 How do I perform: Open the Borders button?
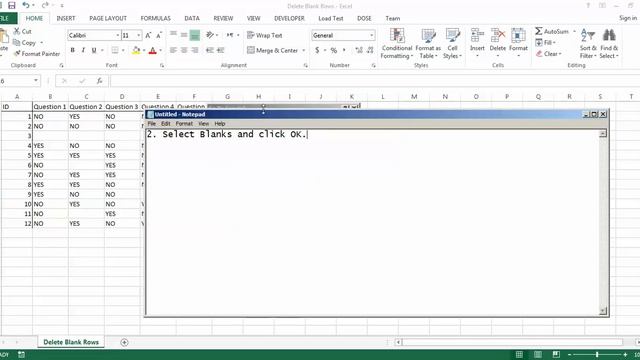(115, 50)
